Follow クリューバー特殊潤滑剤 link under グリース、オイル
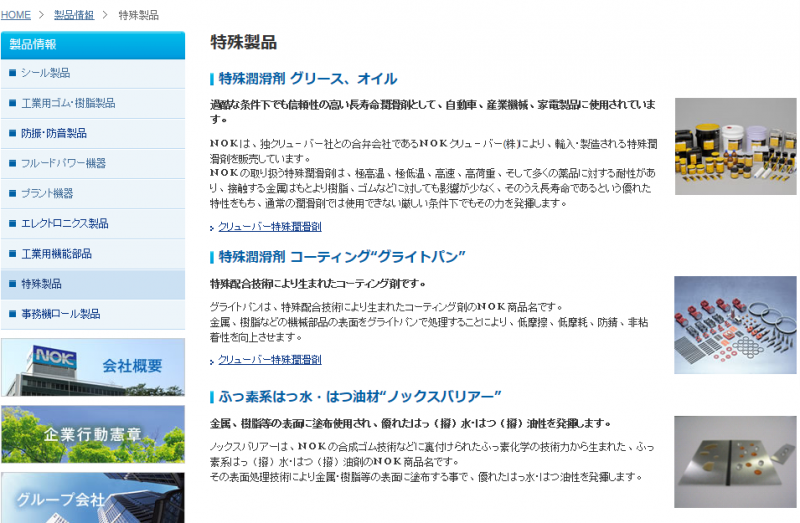 pos(269,227)
